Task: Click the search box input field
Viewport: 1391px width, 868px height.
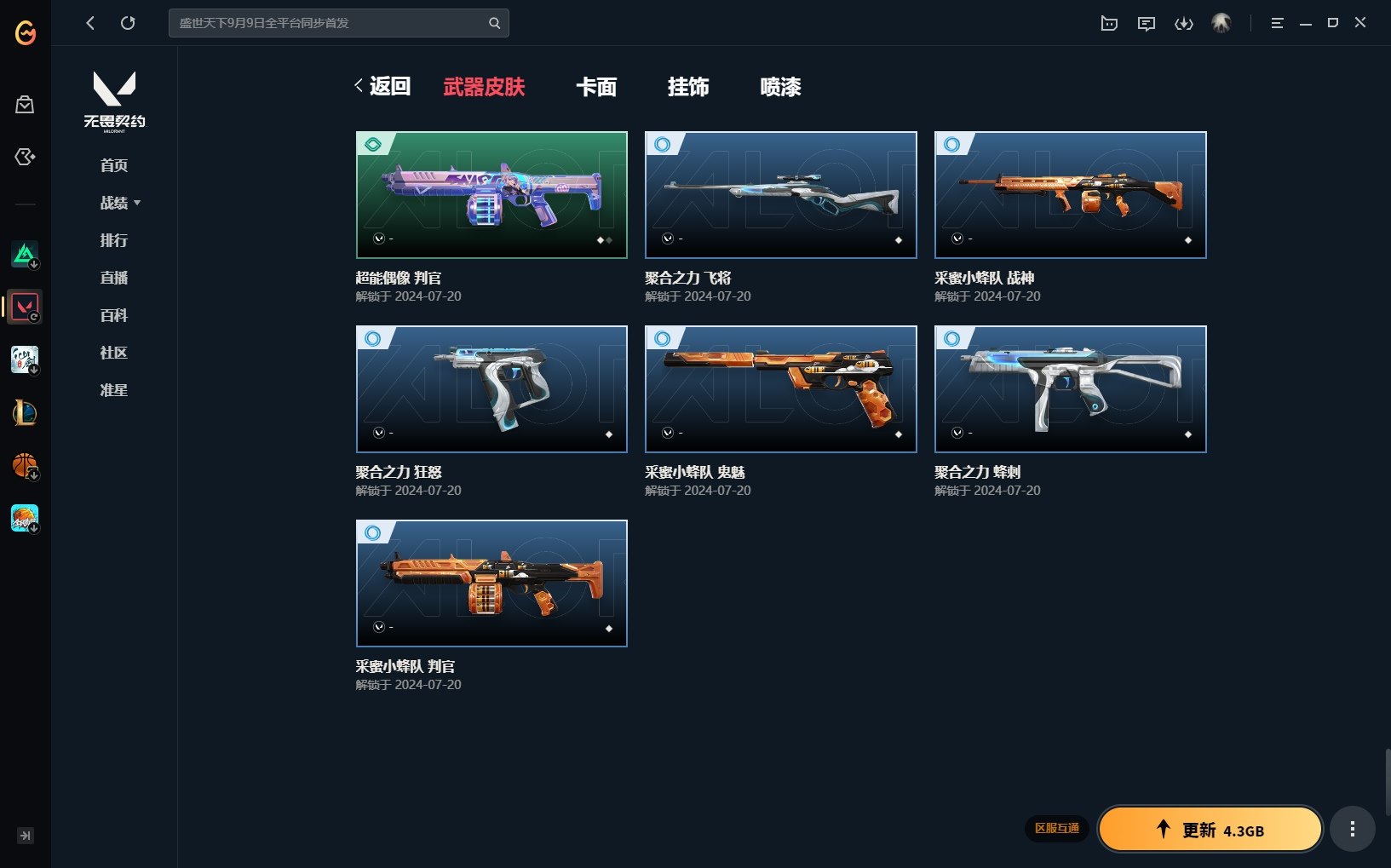Action: tap(339, 23)
